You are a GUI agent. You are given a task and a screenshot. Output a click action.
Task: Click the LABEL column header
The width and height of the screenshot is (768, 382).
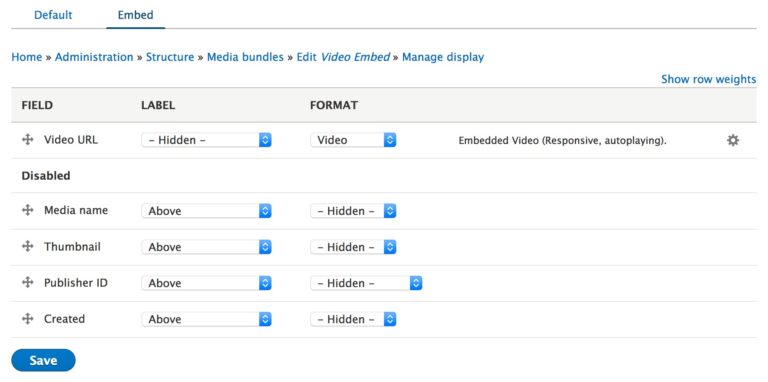click(x=158, y=105)
